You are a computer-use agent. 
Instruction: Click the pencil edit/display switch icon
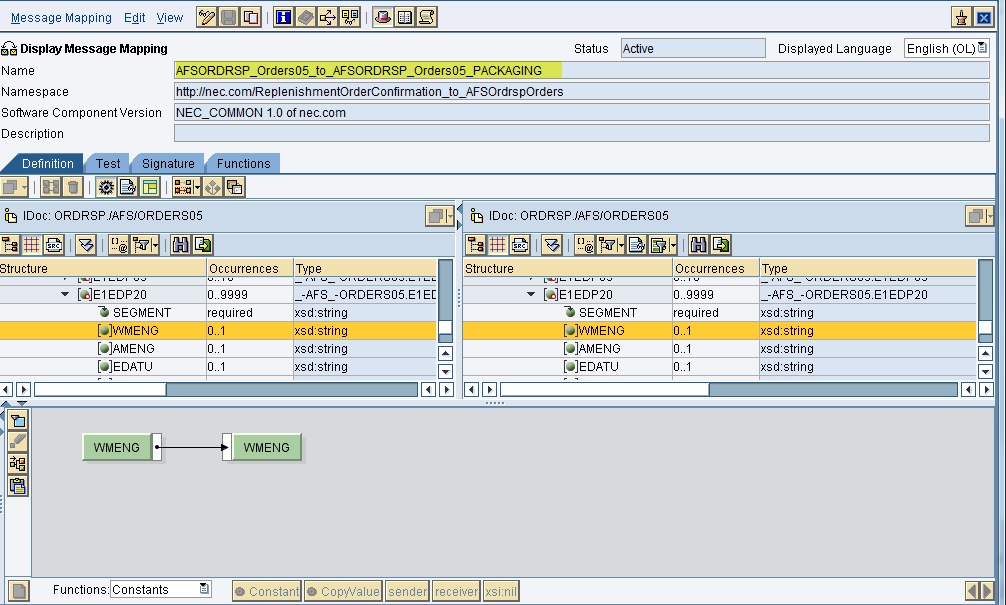coord(206,17)
